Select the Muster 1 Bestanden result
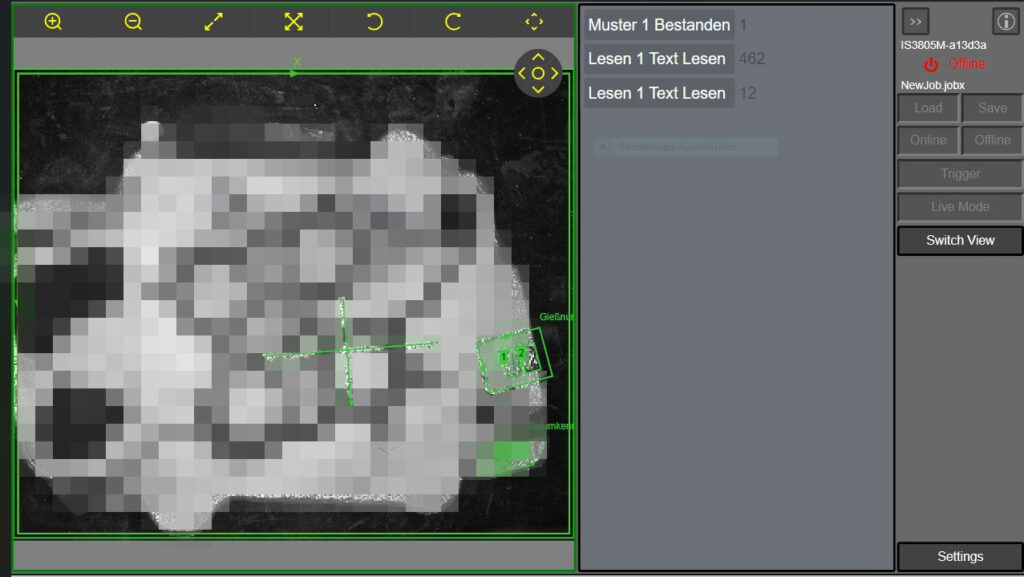 click(658, 25)
